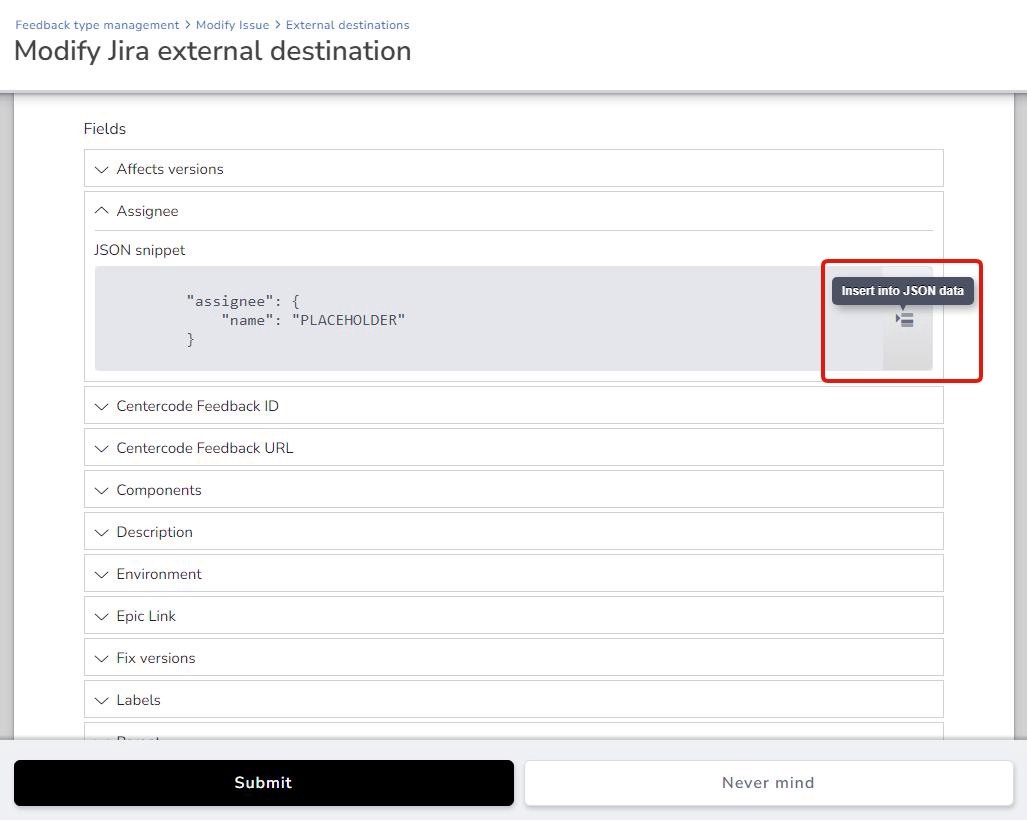Expand the Labels field
The width and height of the screenshot is (1027, 820).
tap(514, 699)
